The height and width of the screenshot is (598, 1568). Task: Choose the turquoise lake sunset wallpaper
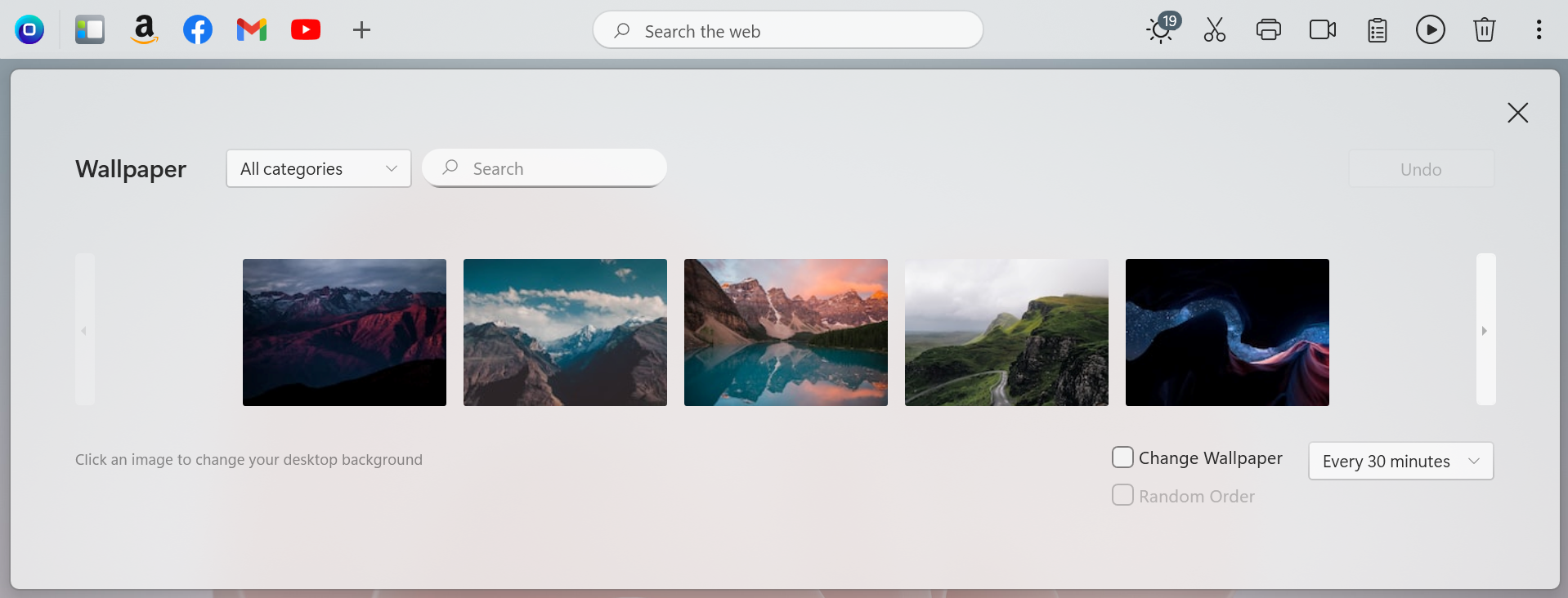coord(786,332)
